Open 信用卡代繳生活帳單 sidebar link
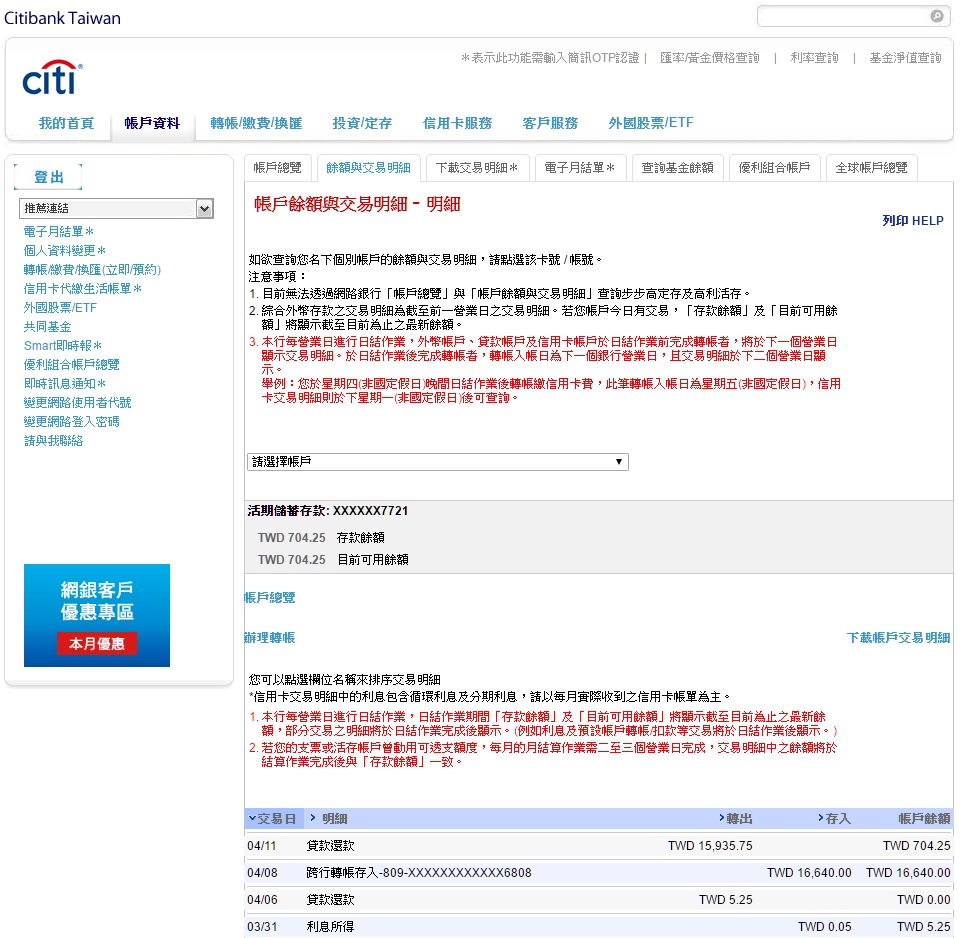 [82, 289]
